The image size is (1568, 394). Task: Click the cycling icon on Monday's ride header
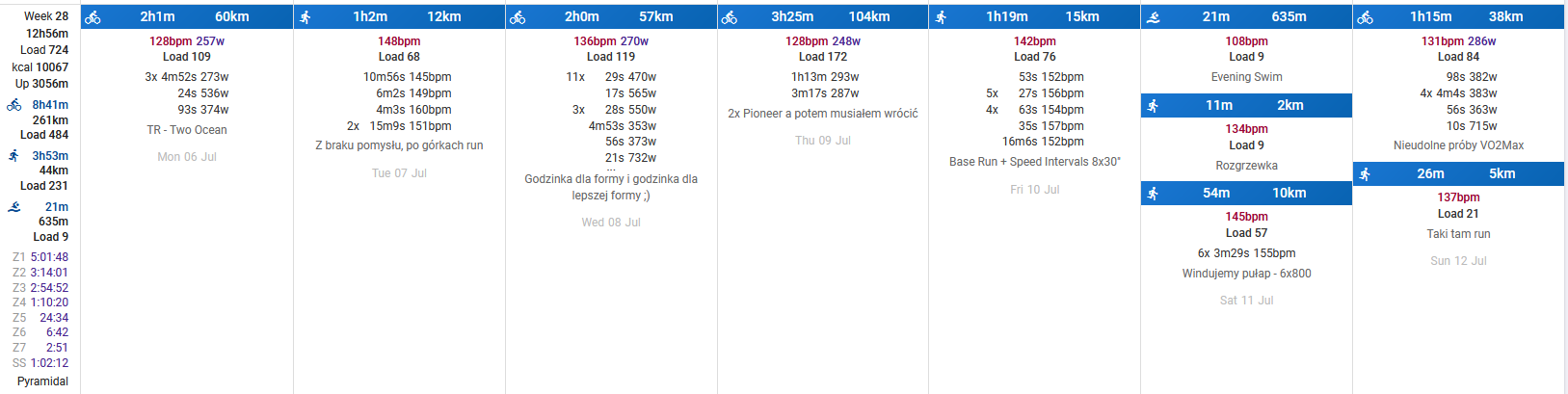pyautogui.click(x=93, y=17)
